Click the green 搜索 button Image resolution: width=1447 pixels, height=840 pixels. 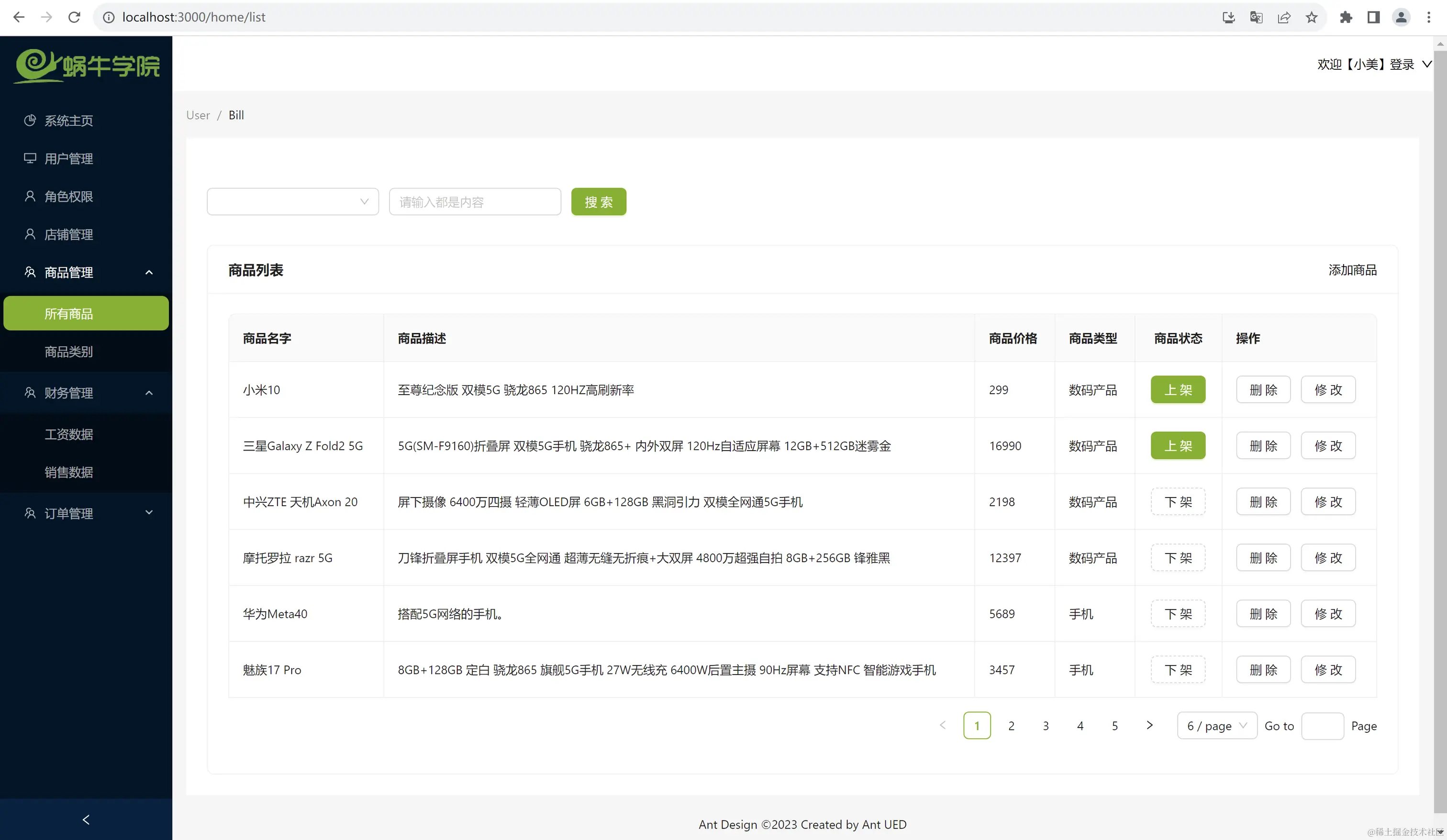pos(598,201)
